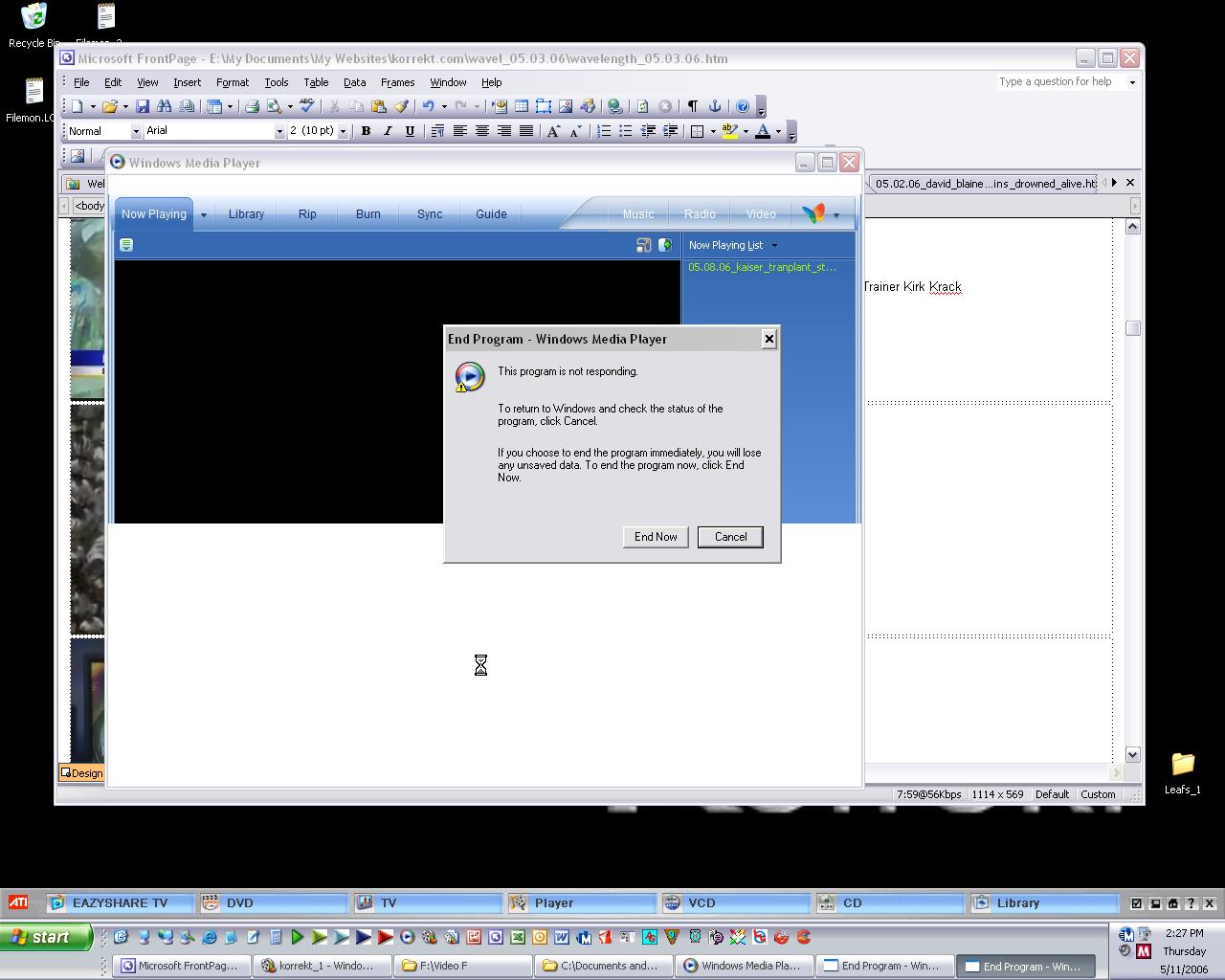Click the spelling check icon
The height and width of the screenshot is (980, 1225).
click(x=306, y=106)
